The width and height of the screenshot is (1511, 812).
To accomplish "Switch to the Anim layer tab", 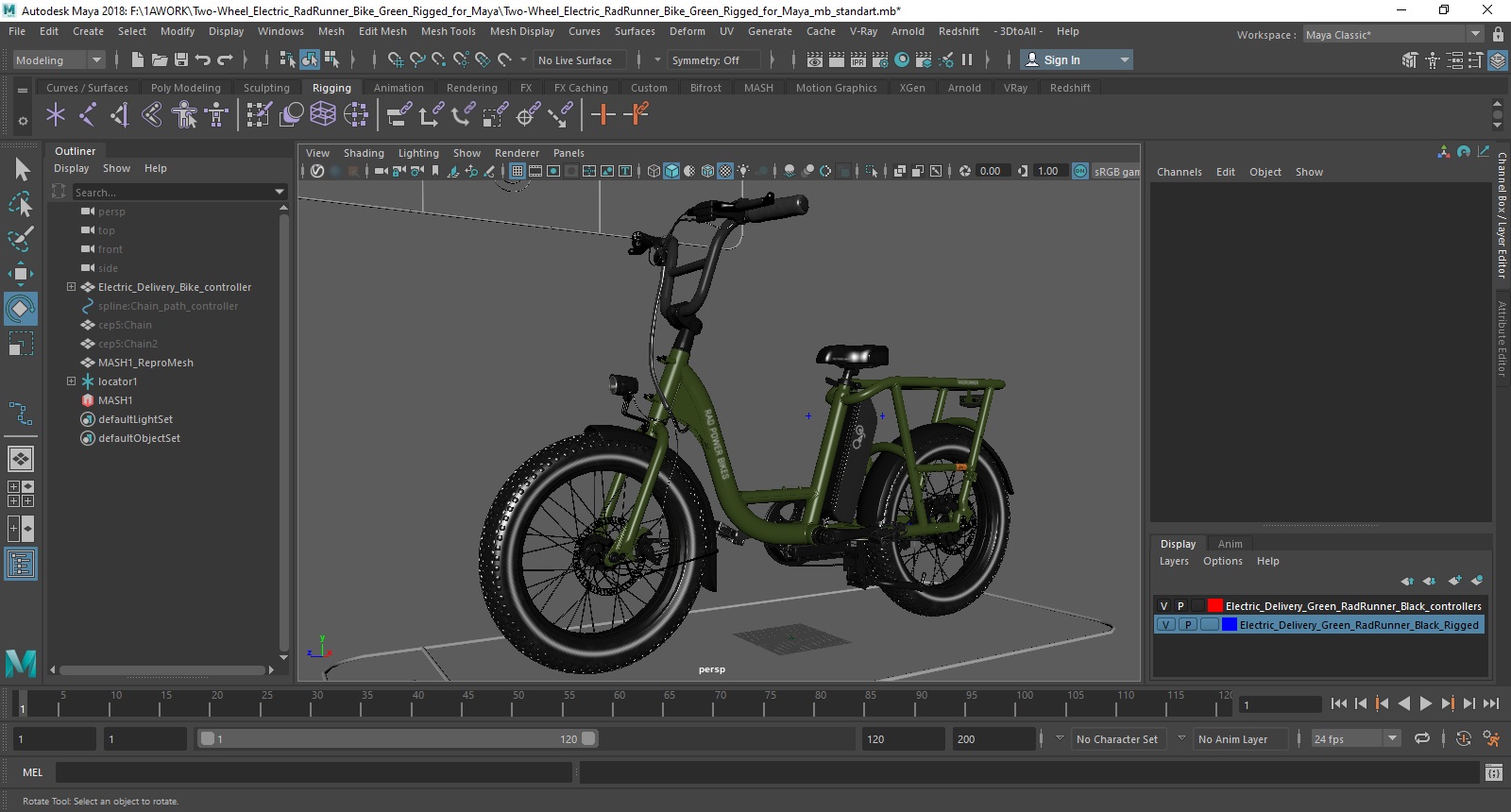I will 1230,544.
